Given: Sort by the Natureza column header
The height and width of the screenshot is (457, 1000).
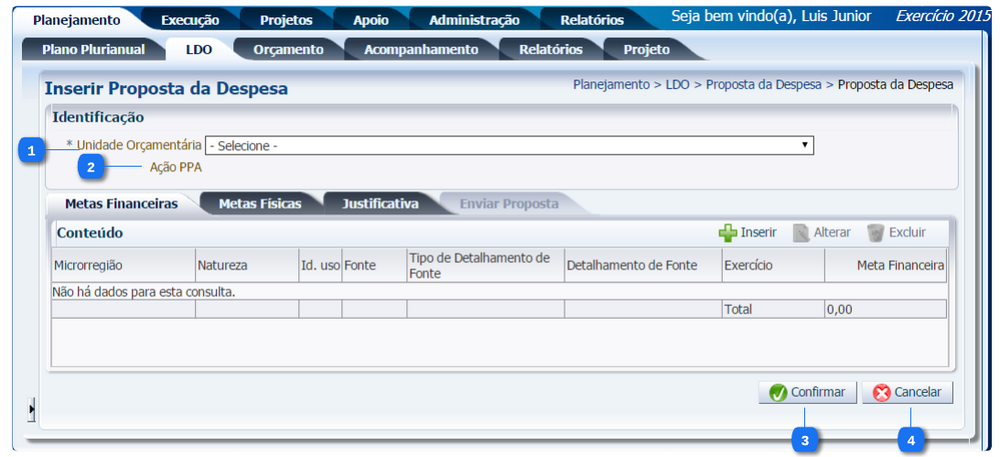Looking at the screenshot, I should pyautogui.click(x=222, y=266).
